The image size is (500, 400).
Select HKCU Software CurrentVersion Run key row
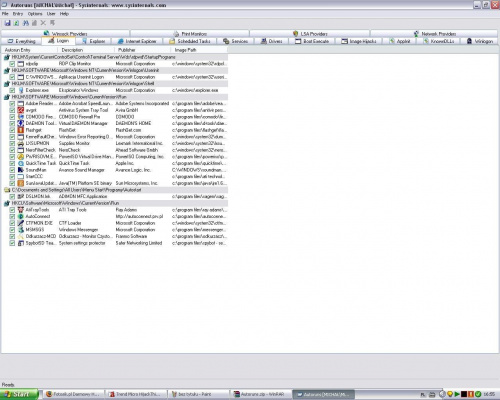[x=115, y=203]
